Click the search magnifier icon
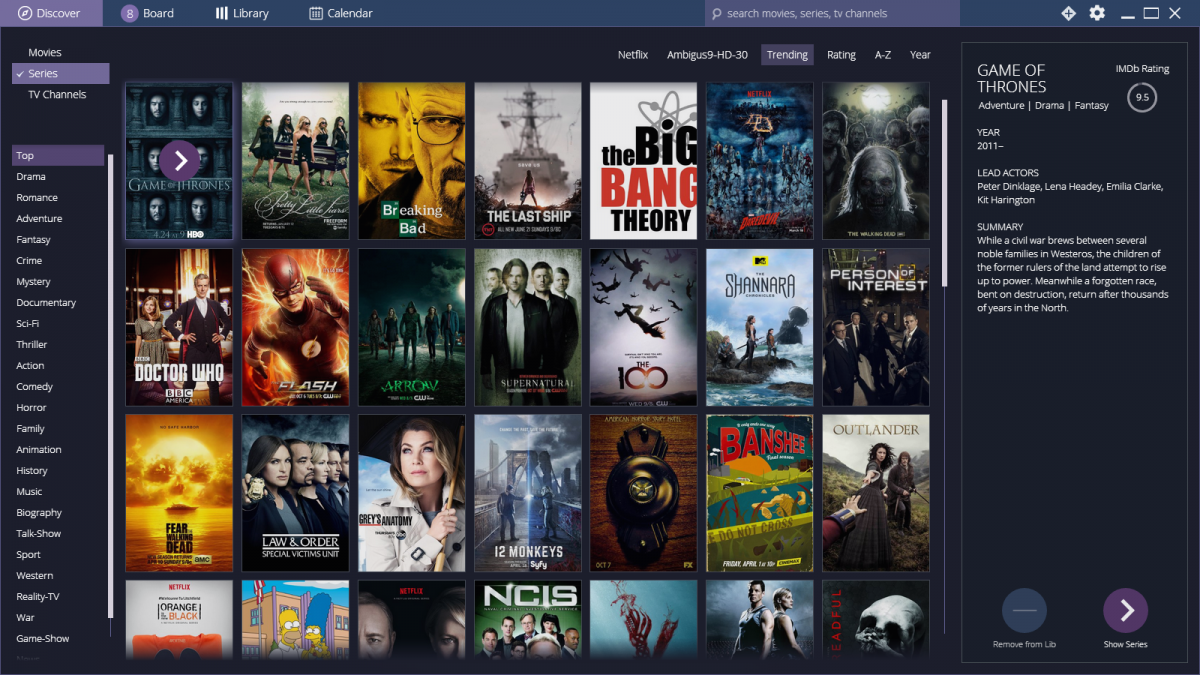The image size is (1200, 675). point(716,13)
